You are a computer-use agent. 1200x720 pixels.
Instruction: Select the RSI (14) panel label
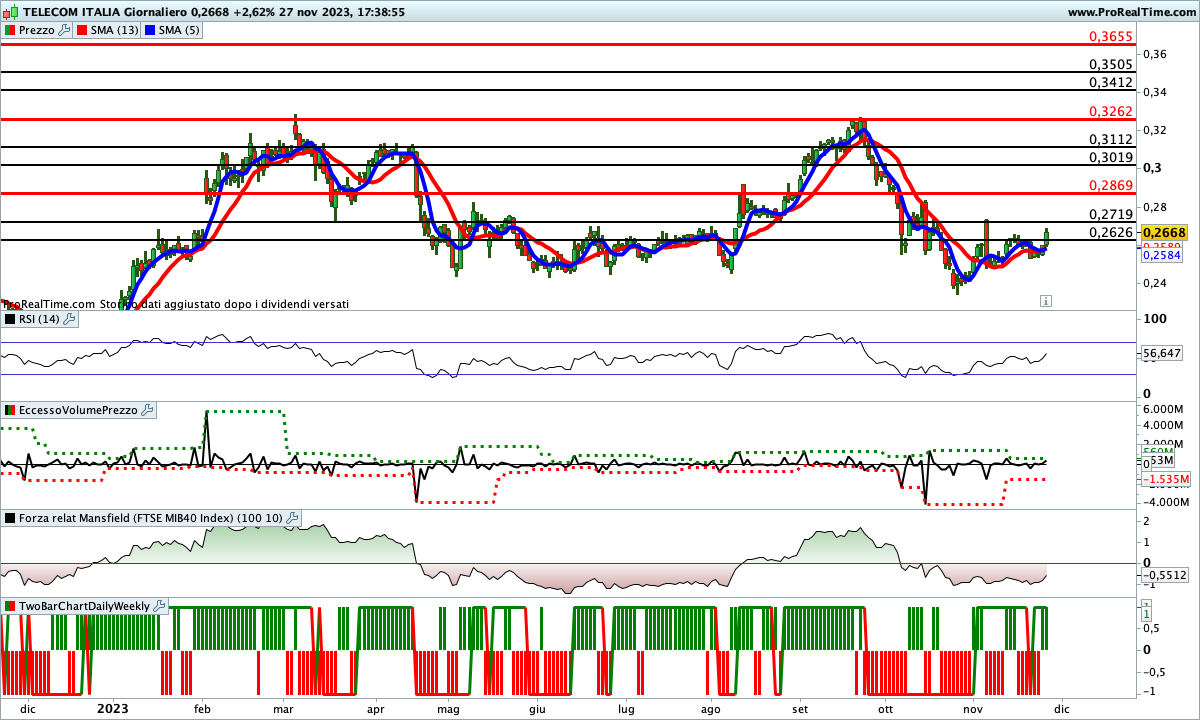click(39, 319)
